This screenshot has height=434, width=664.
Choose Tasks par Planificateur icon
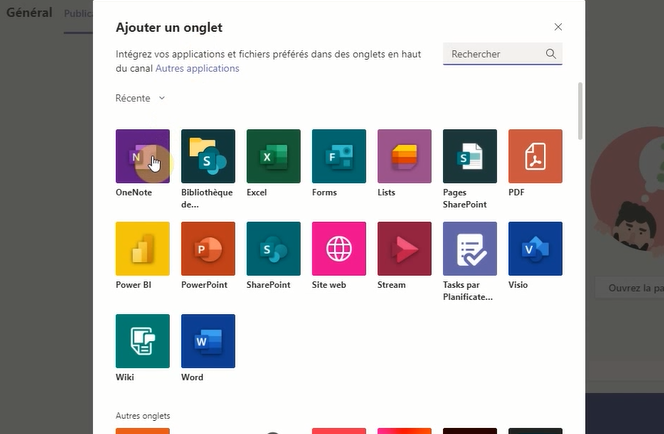pos(470,249)
